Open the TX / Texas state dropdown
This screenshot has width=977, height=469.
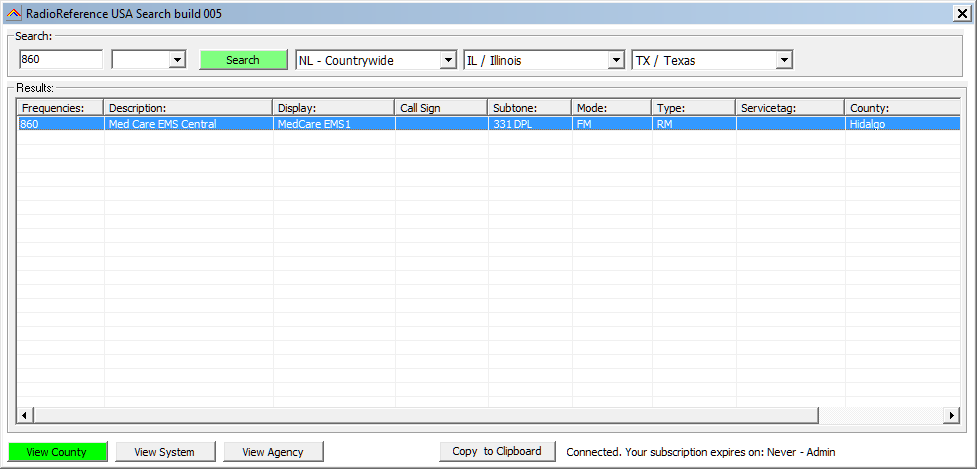tap(784, 60)
